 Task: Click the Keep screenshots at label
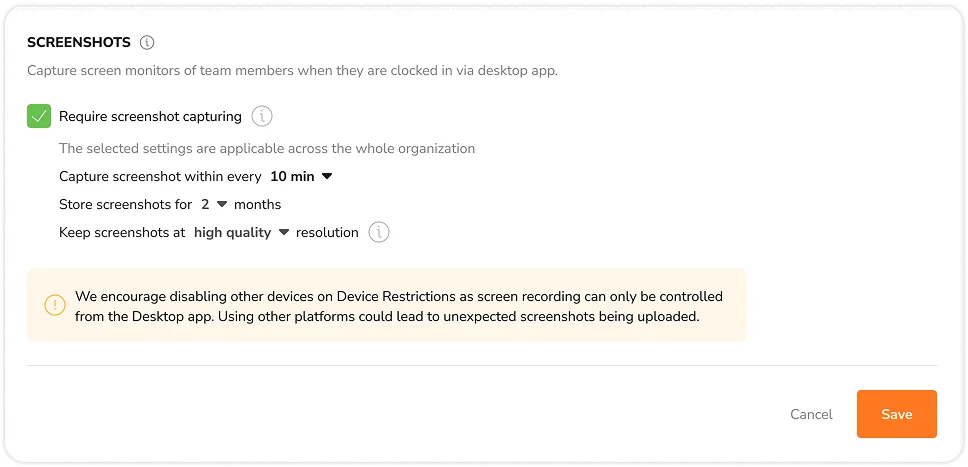(x=122, y=233)
